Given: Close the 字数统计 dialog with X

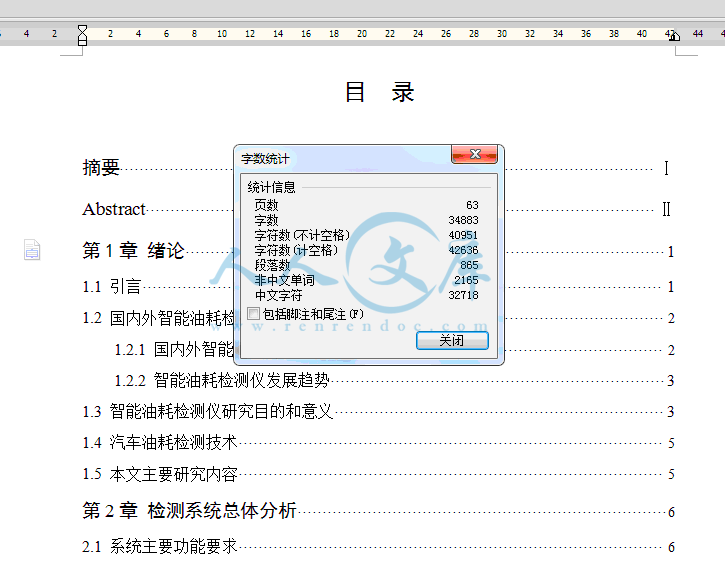Looking at the screenshot, I should click(474, 154).
